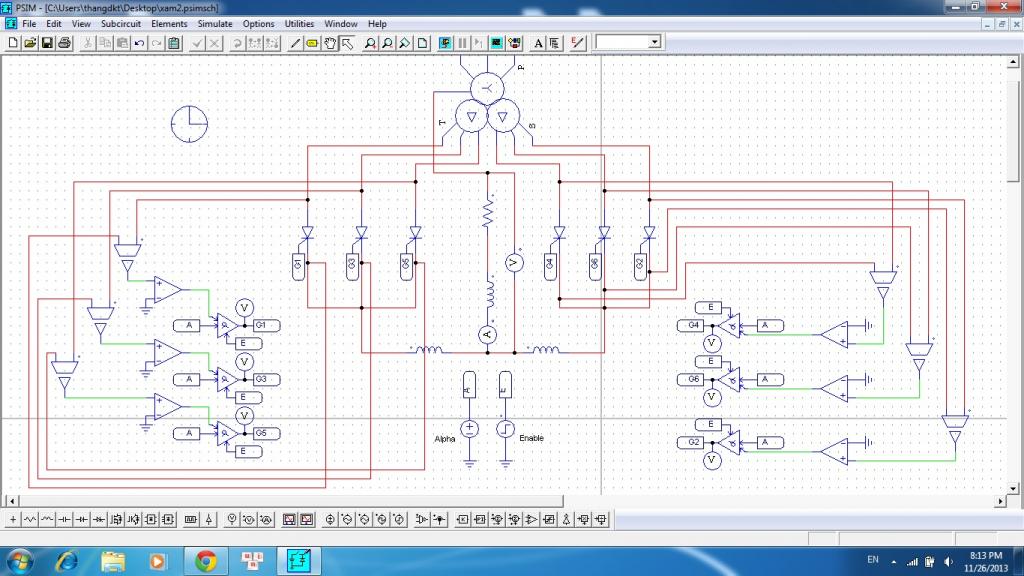1024x576 pixels.
Task: Open the empty toolbar combo box dropdown
Action: (654, 42)
